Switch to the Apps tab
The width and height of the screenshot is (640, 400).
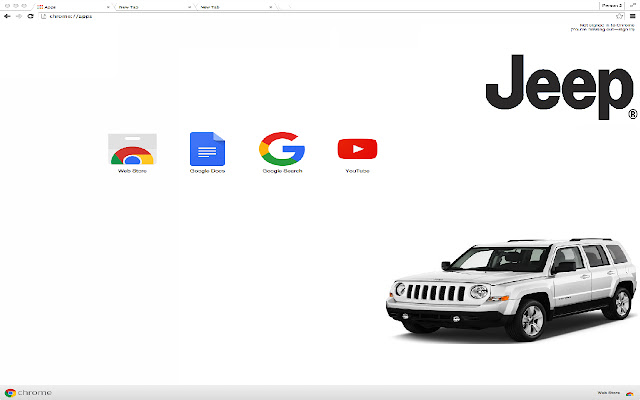pyautogui.click(x=73, y=7)
